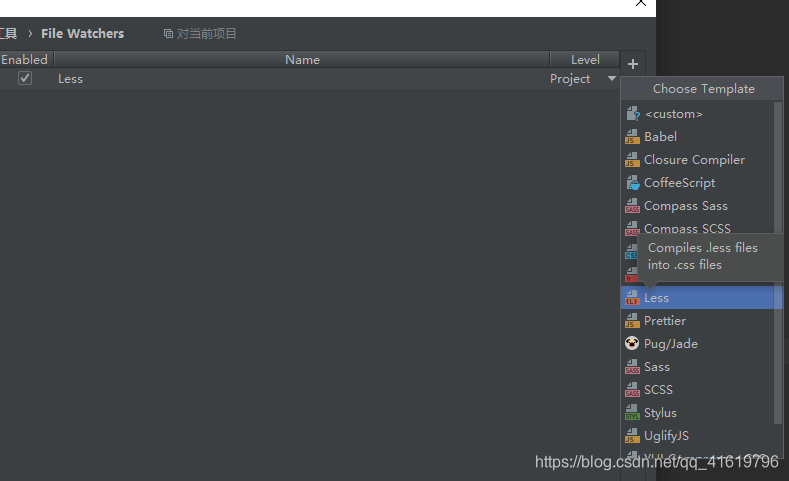
Task: Choose the Stylus template
Action: [698, 413]
